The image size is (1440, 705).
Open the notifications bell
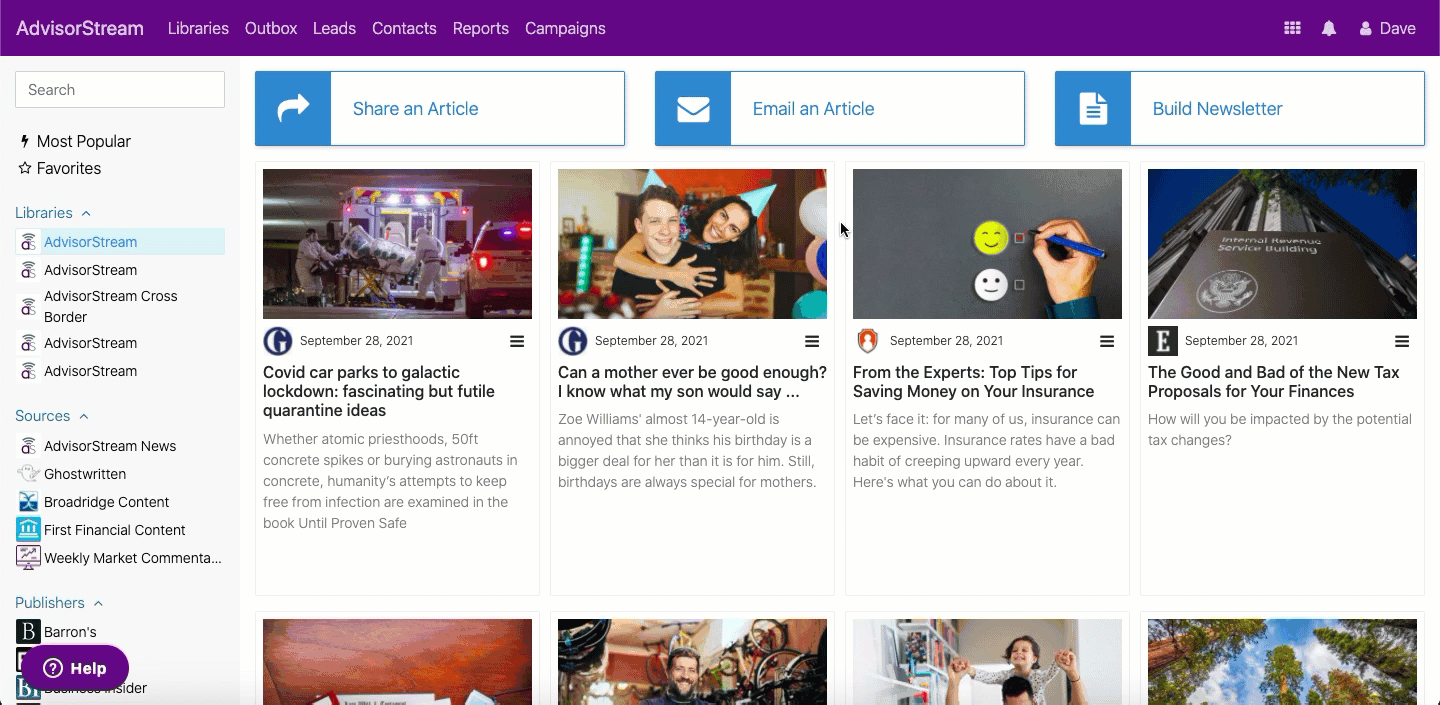pyautogui.click(x=1329, y=29)
